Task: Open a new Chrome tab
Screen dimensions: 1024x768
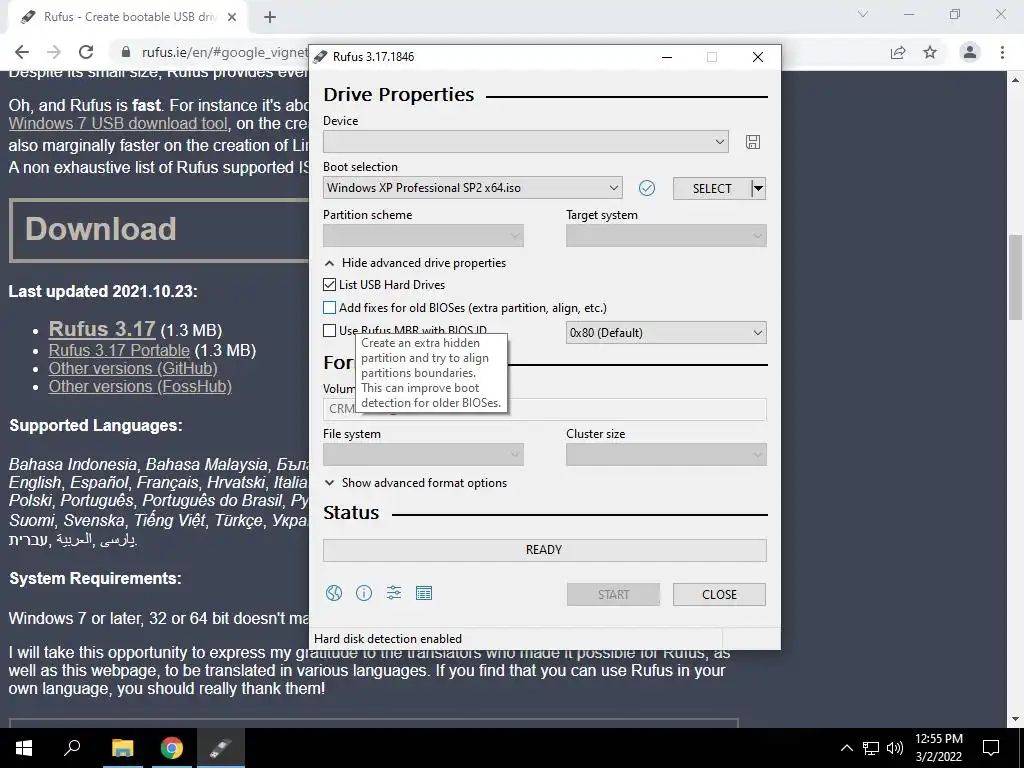Action: click(x=270, y=17)
